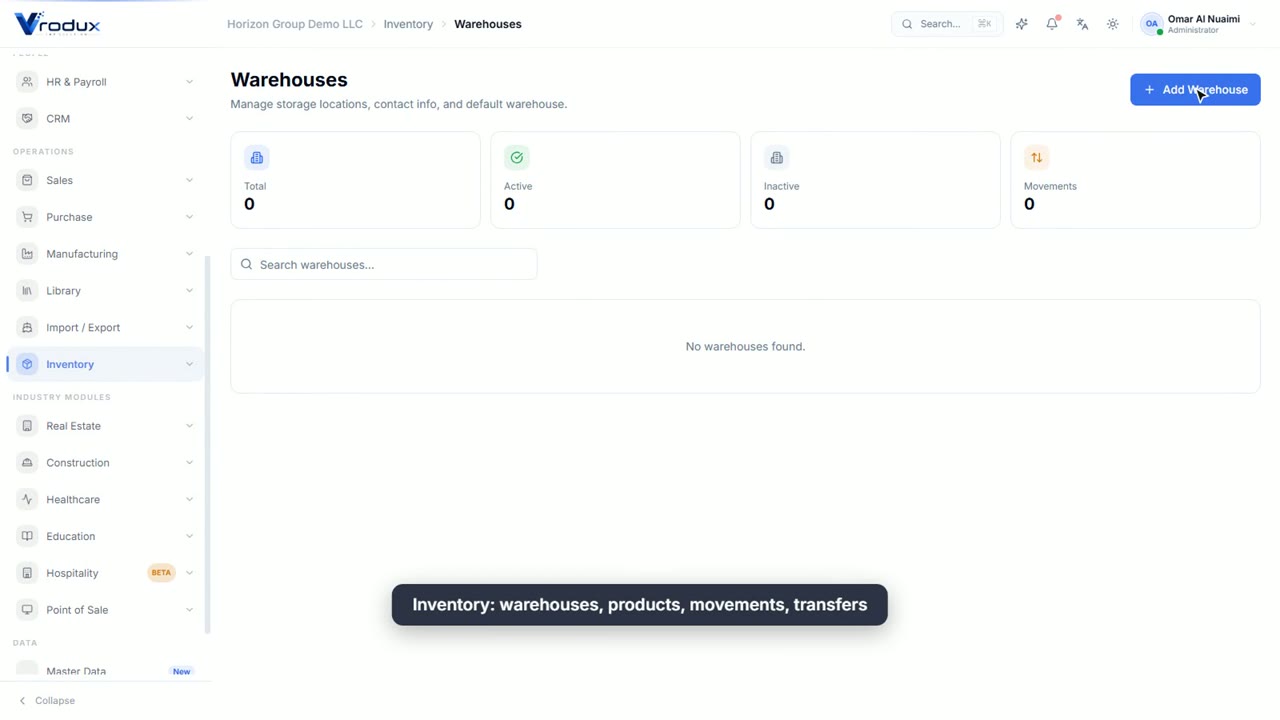
Task: Click the Add Warehouse button
Action: pos(1195,90)
